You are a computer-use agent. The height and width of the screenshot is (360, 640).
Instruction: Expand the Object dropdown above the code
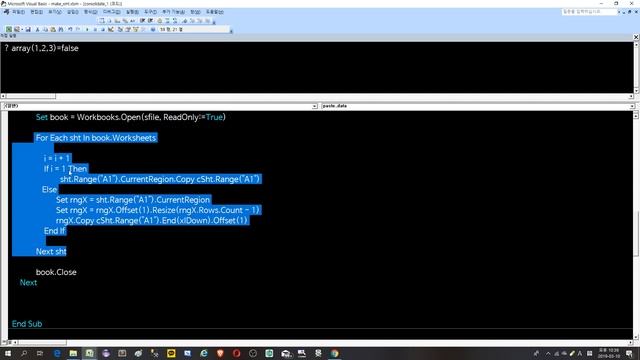[315, 106]
